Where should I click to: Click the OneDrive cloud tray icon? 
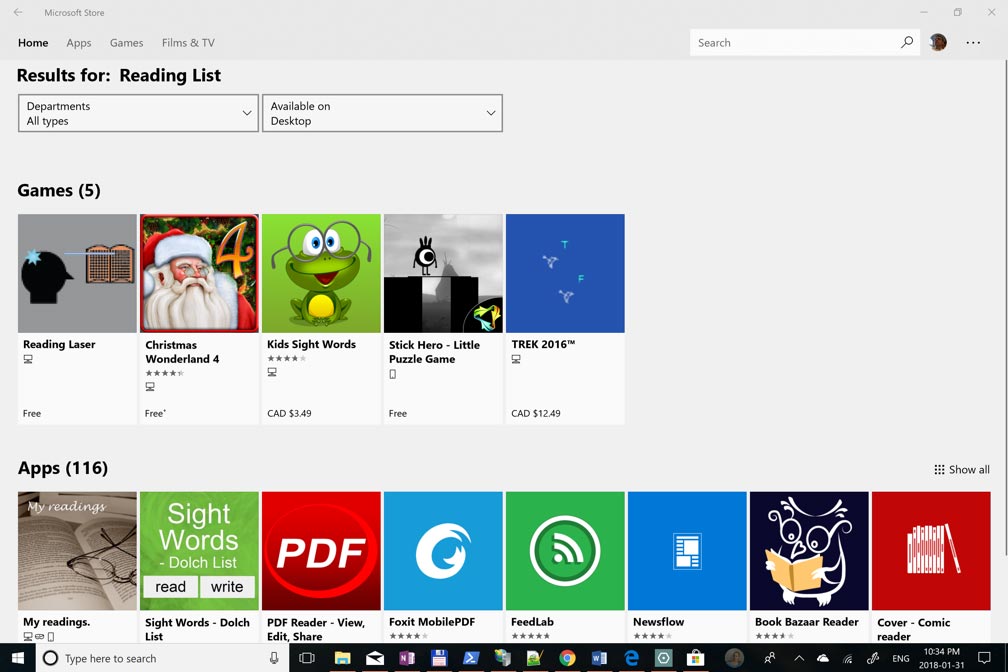[x=823, y=658]
